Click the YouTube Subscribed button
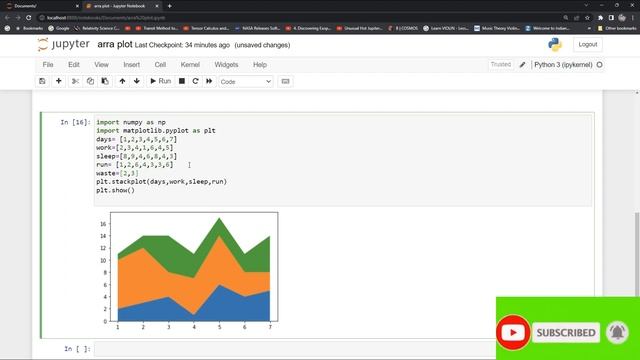This screenshot has height=360, width=640. [x=566, y=333]
